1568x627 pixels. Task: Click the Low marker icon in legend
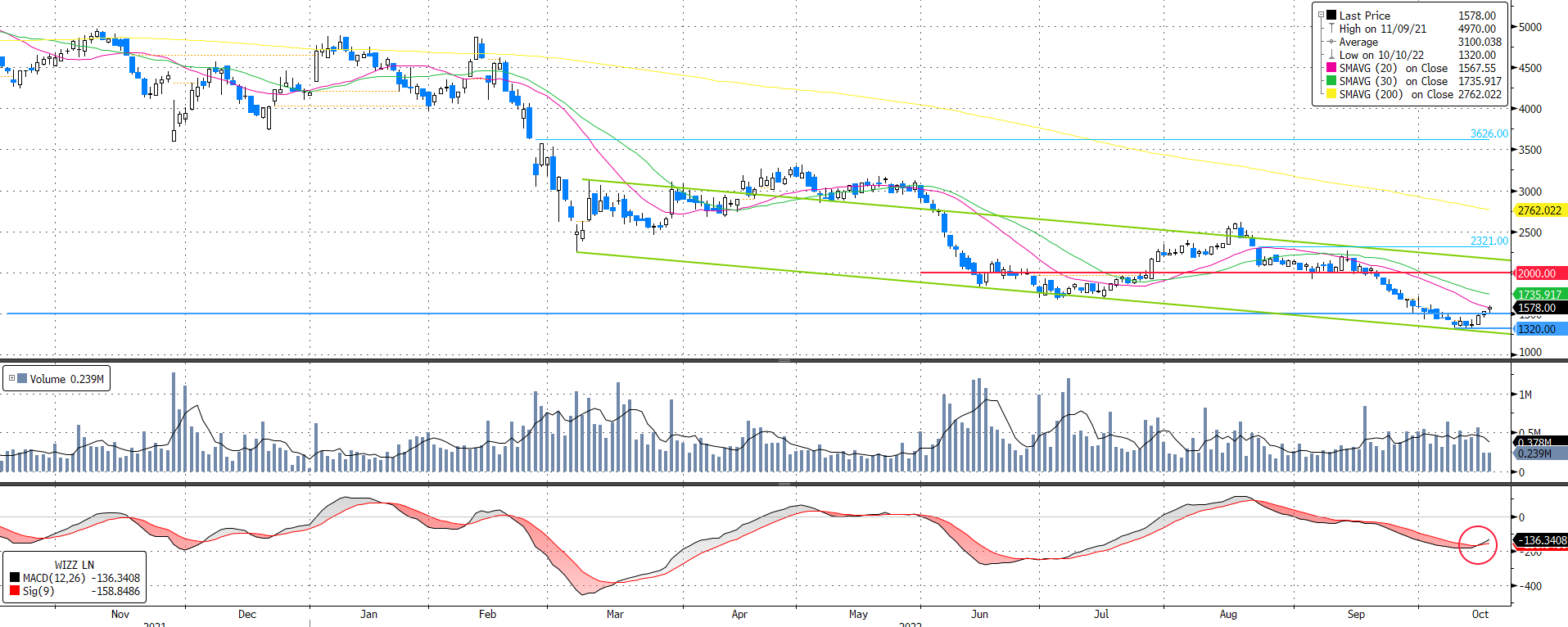point(1331,55)
